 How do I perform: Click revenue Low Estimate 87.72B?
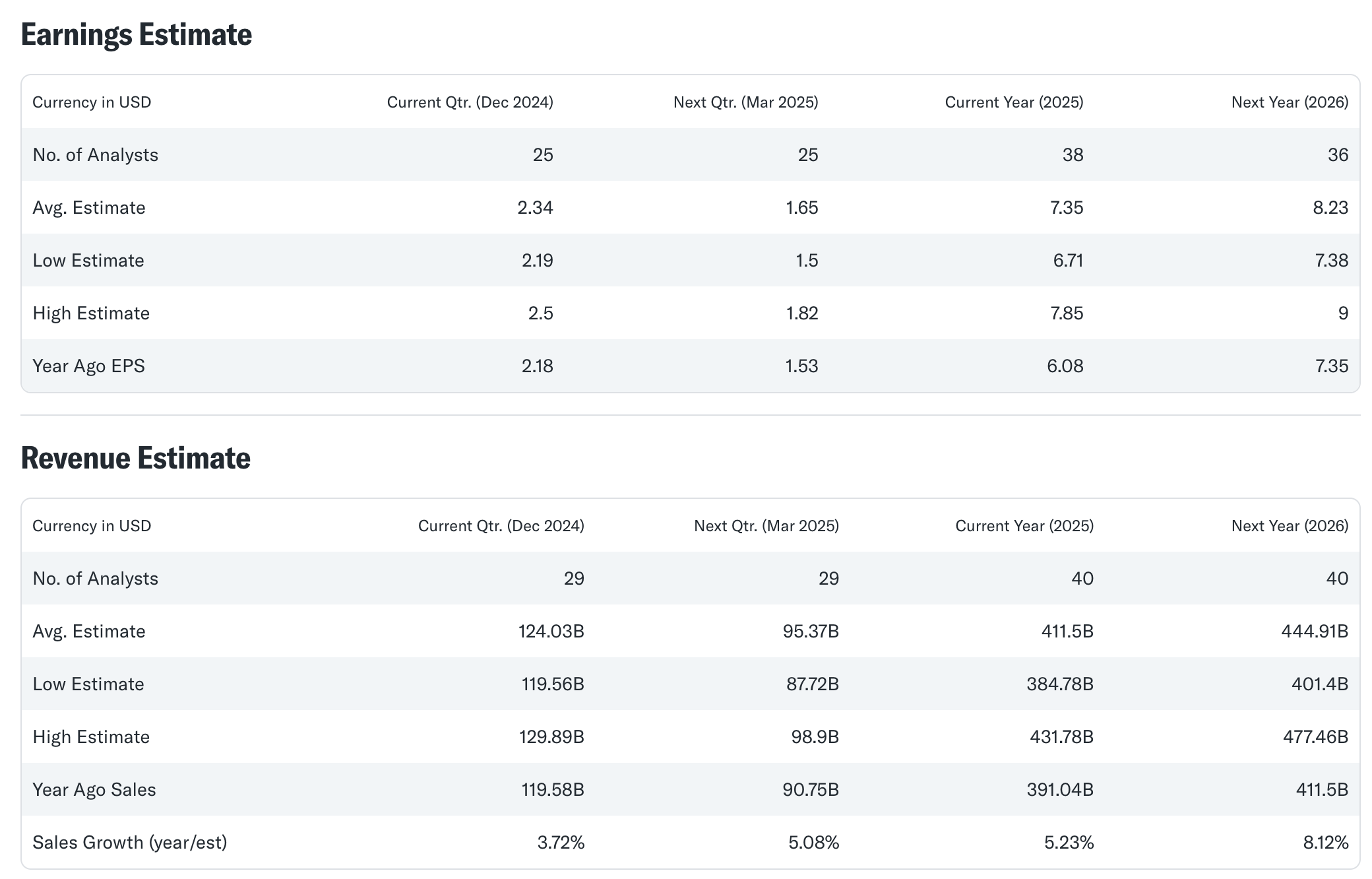(x=812, y=684)
